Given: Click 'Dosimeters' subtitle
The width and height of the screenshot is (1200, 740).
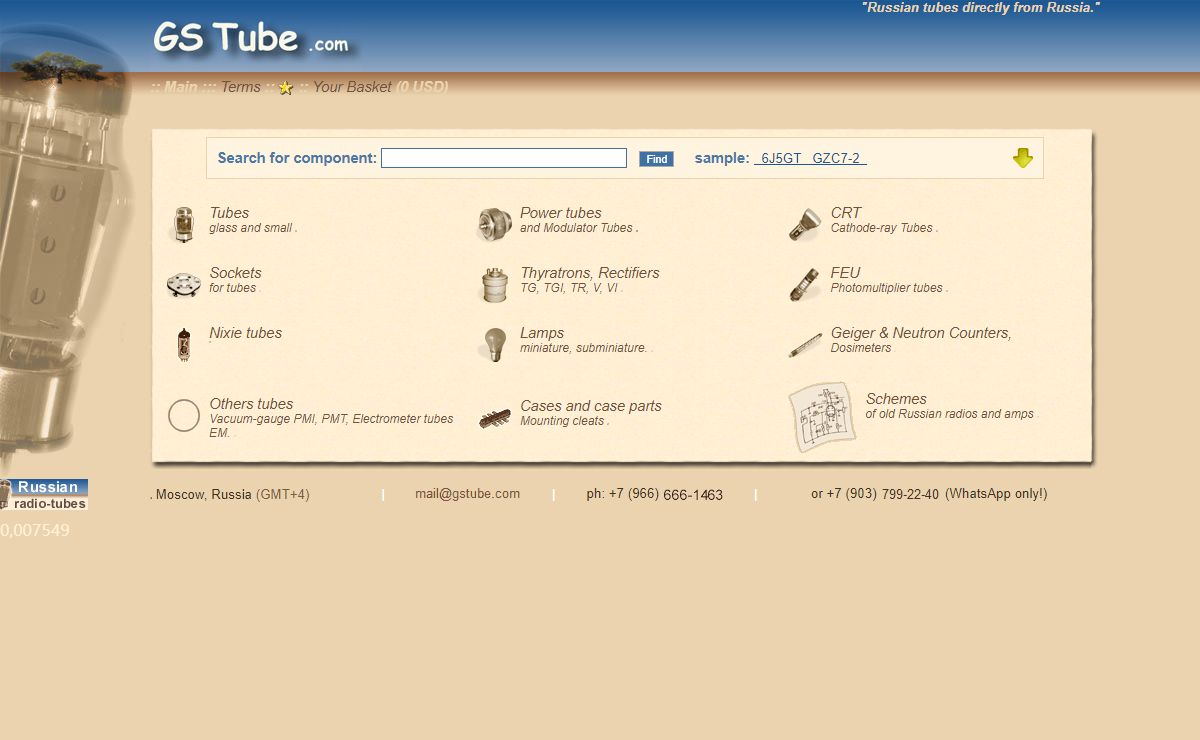Looking at the screenshot, I should pos(861,348).
